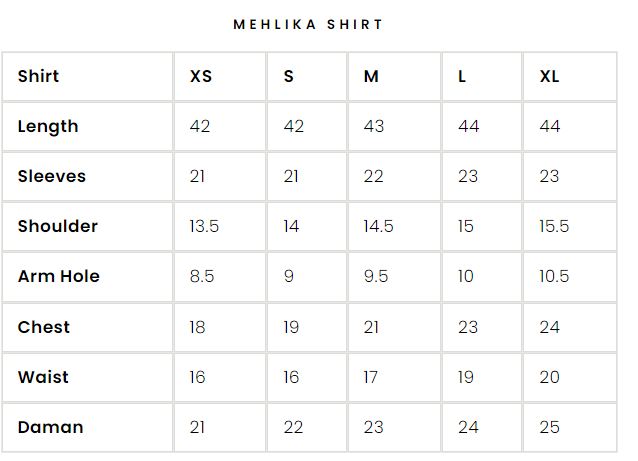The height and width of the screenshot is (461, 638).
Task: Select the S column header
Action: click(x=289, y=76)
